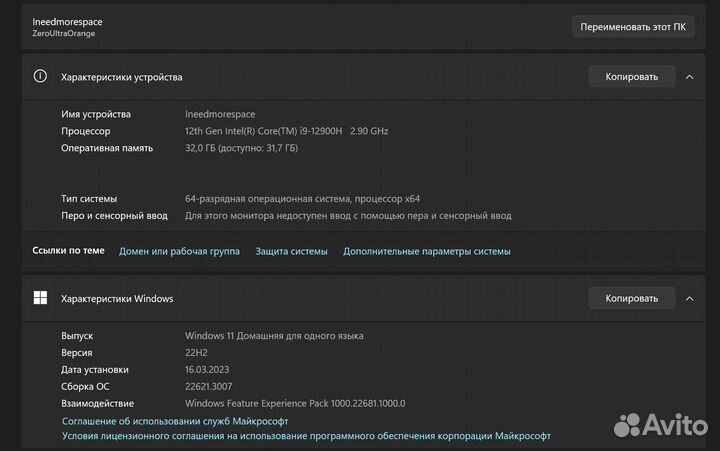
Task: Click the Сборка ОС label
Action: click(x=85, y=387)
